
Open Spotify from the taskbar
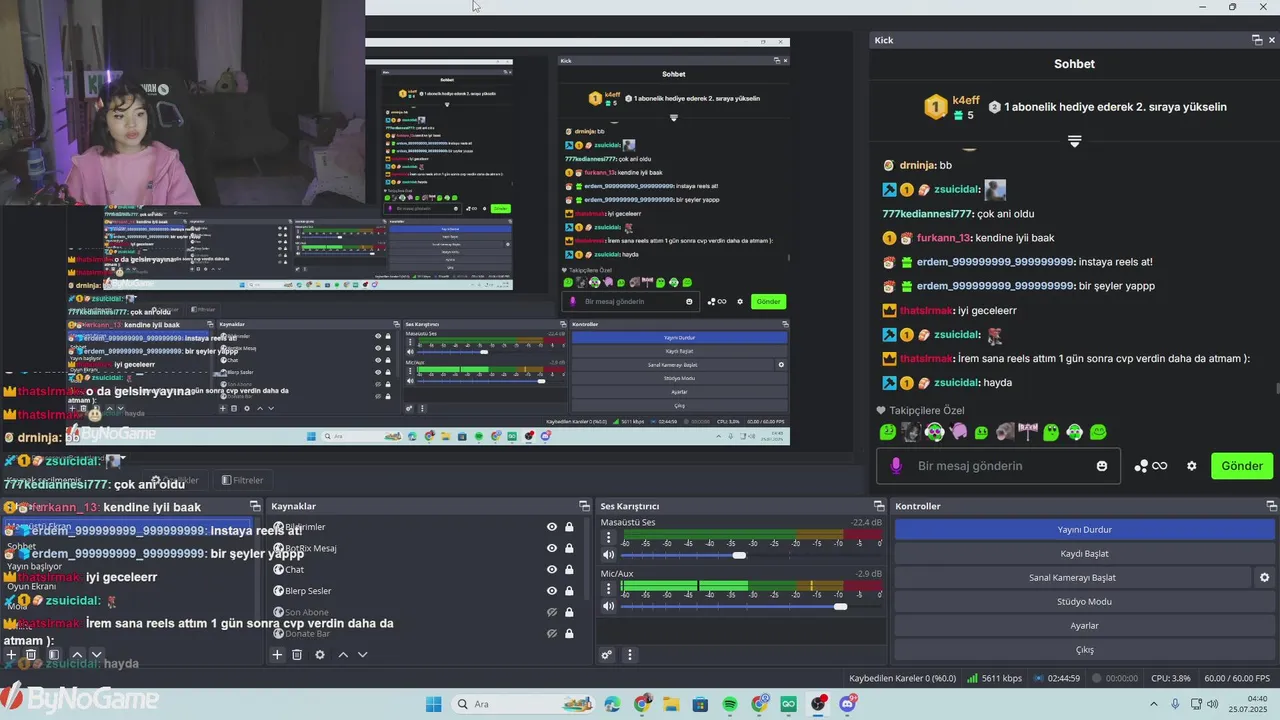[x=730, y=704]
